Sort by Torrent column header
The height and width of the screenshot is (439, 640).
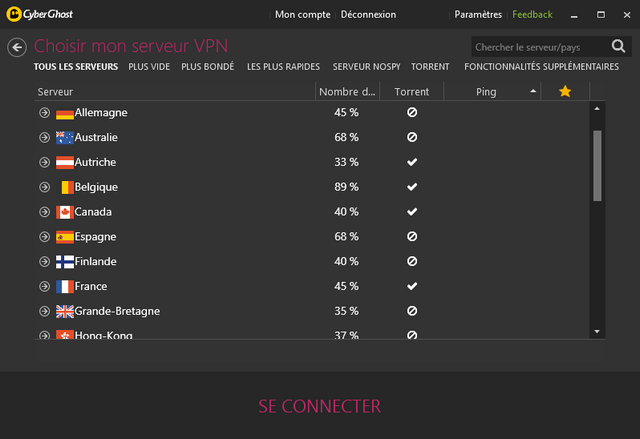click(411, 92)
